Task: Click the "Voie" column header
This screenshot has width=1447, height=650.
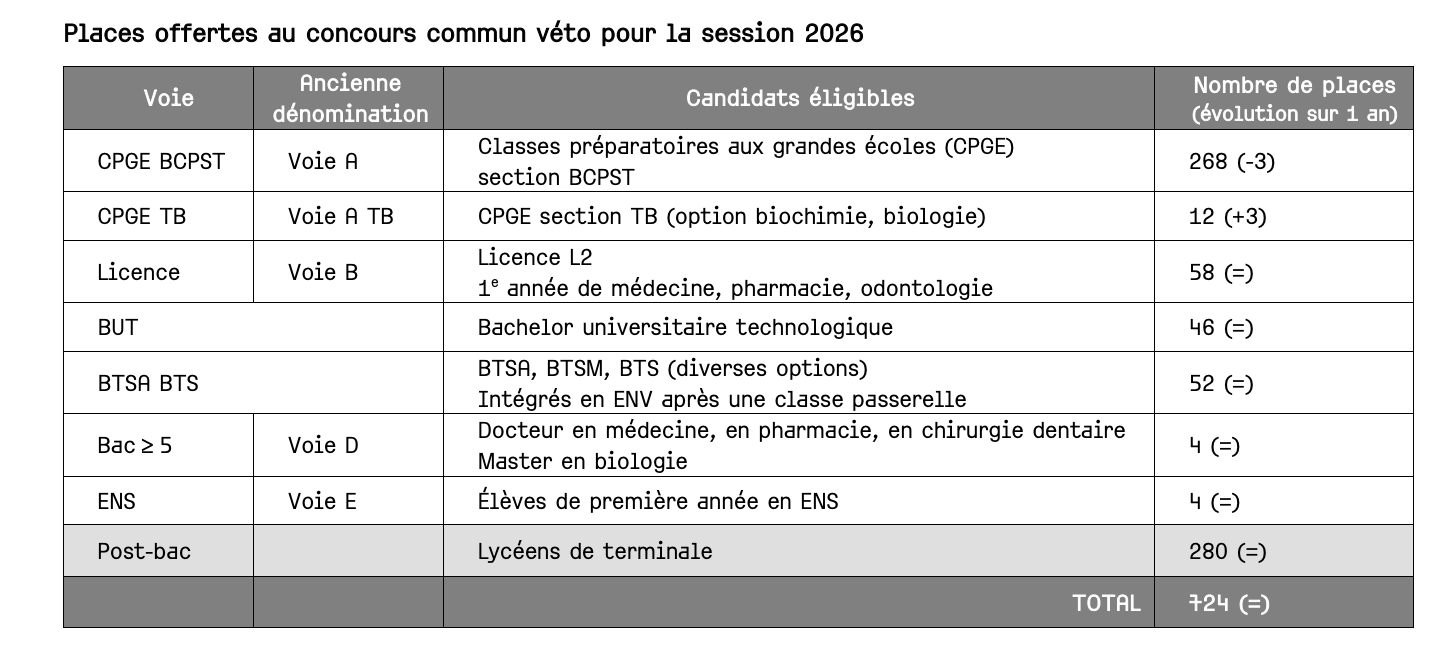Action: click(168, 98)
